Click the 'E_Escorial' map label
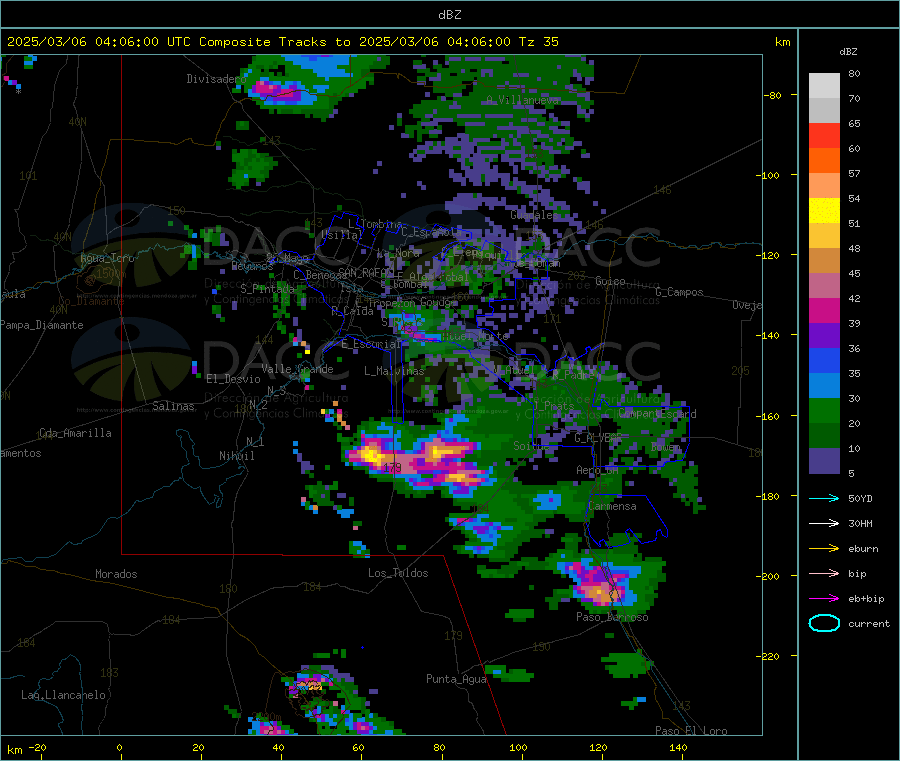The image size is (900, 761). pos(370,344)
